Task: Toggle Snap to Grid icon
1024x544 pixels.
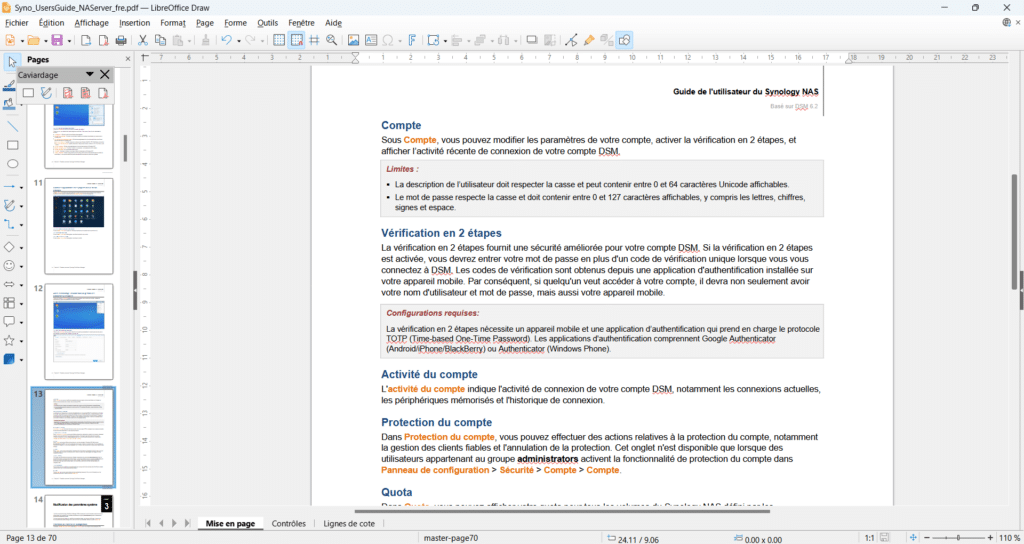Action: point(296,40)
